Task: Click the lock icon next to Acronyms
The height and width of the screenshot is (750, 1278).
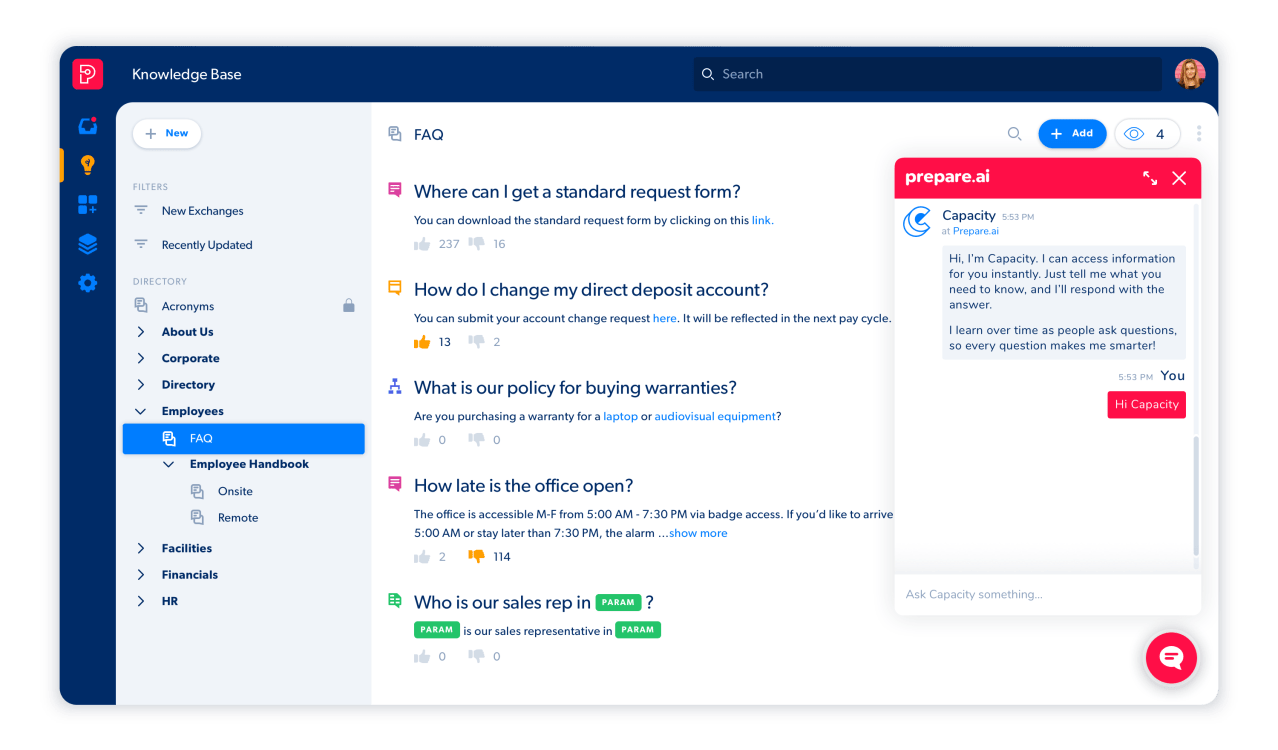Action: 348,305
